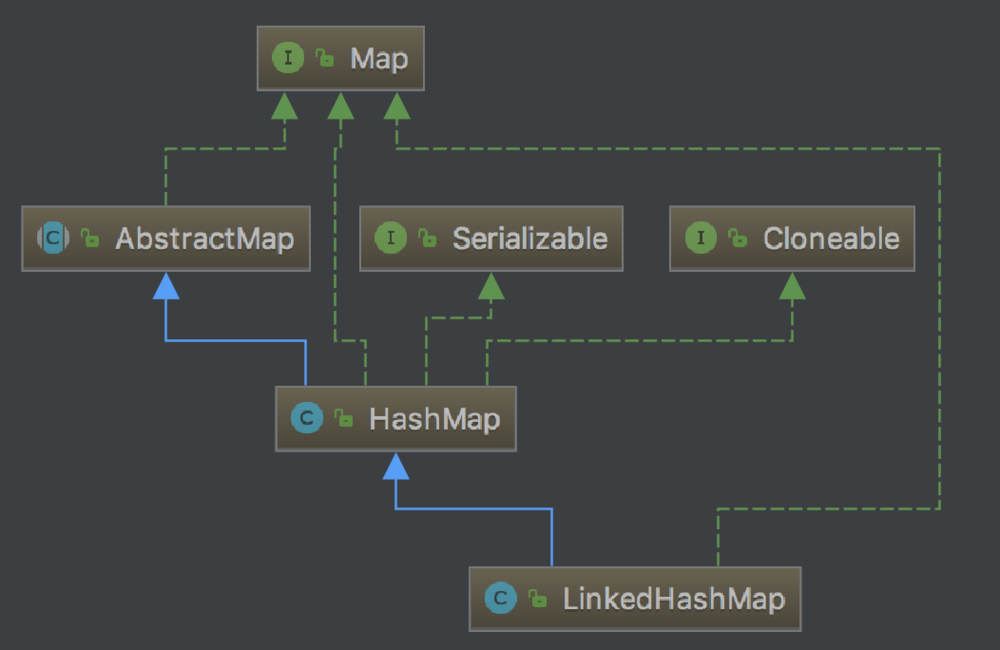Click the blue arrowhead pointing into AbstractMap
1000x650 pixels.
point(166,286)
